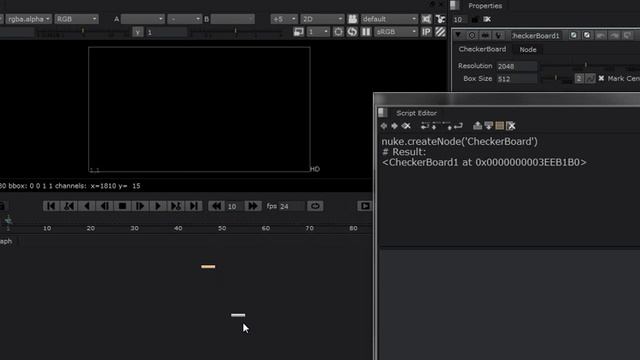Toggle the clip to format icon
Viewport: 640px width, 360px height.
(x=426, y=19)
